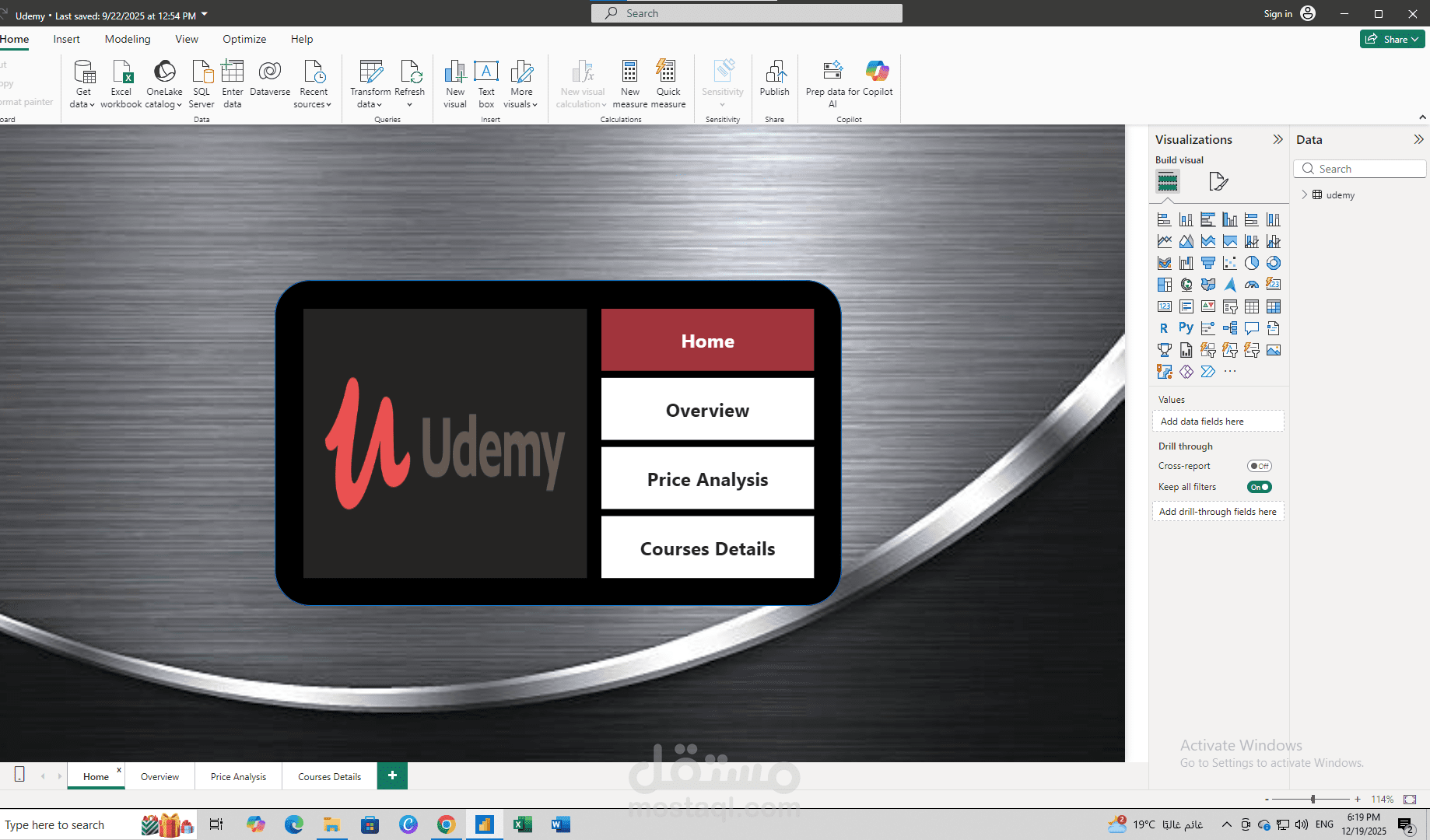Open the Insert ribbon tab
This screenshot has width=1430, height=840.
(67, 39)
